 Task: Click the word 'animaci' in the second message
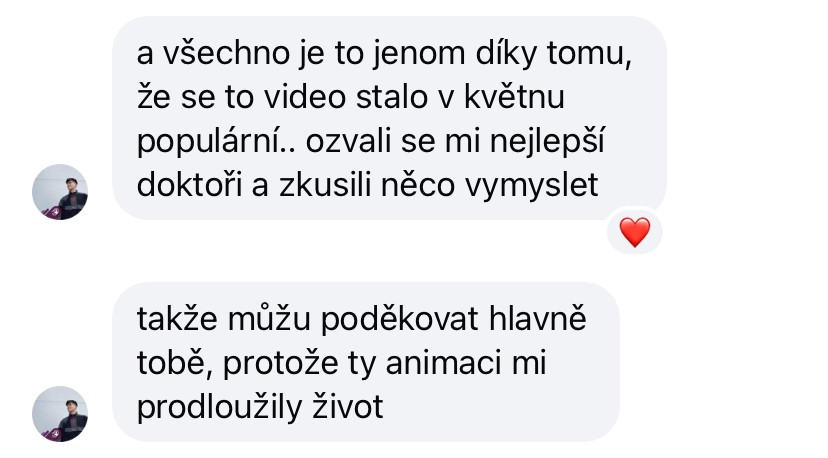pyautogui.click(x=444, y=363)
